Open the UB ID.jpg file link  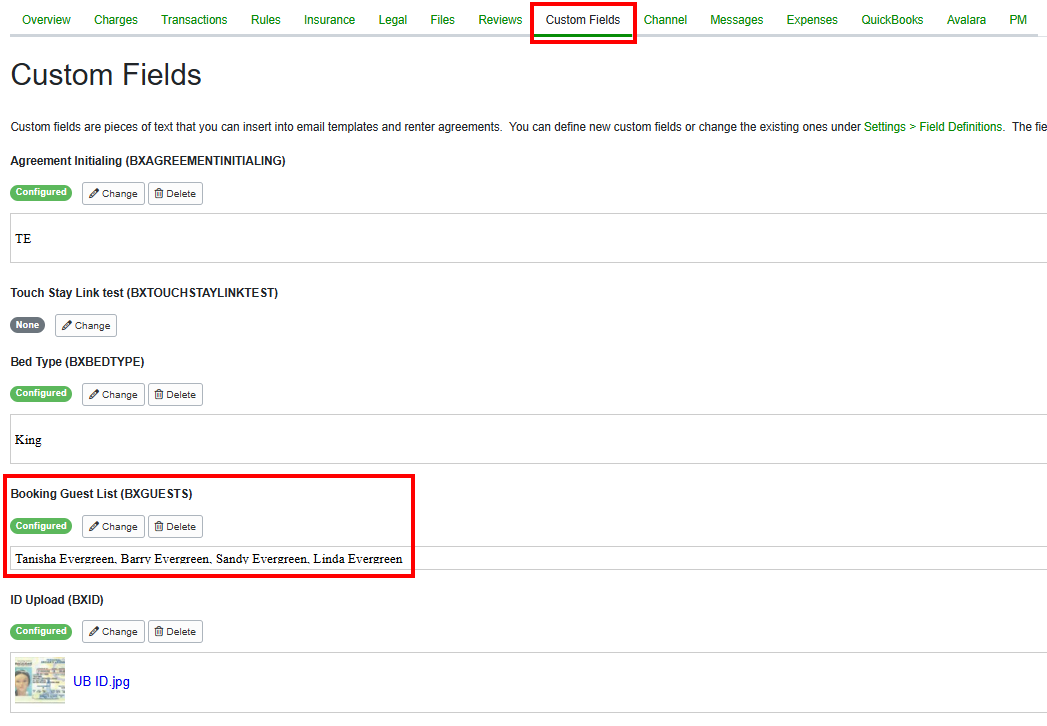(x=101, y=681)
